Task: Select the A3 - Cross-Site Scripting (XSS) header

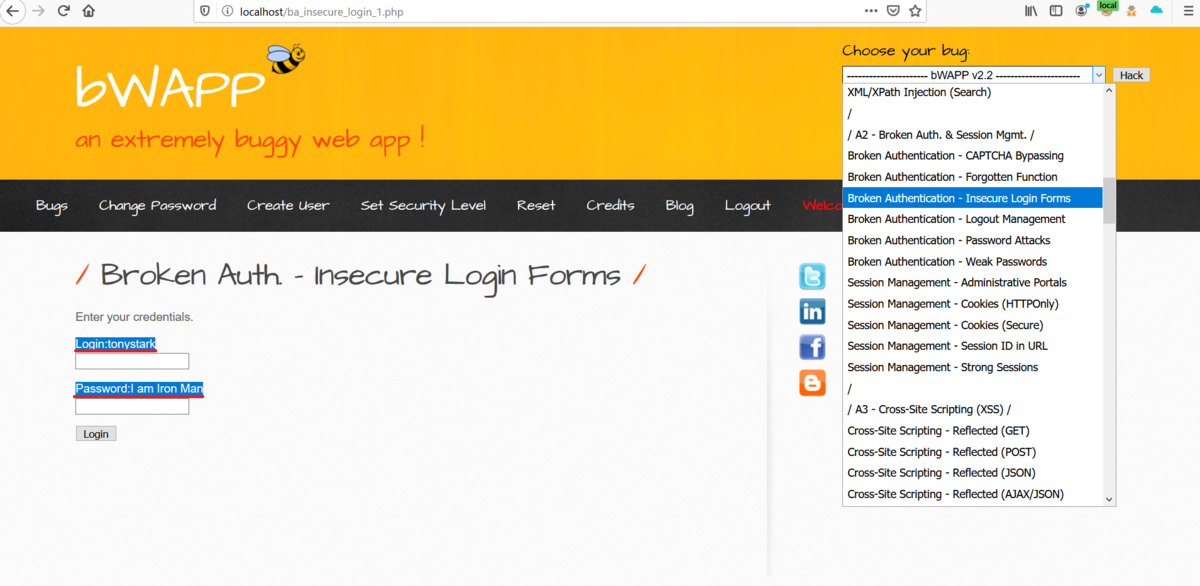Action: click(973, 410)
